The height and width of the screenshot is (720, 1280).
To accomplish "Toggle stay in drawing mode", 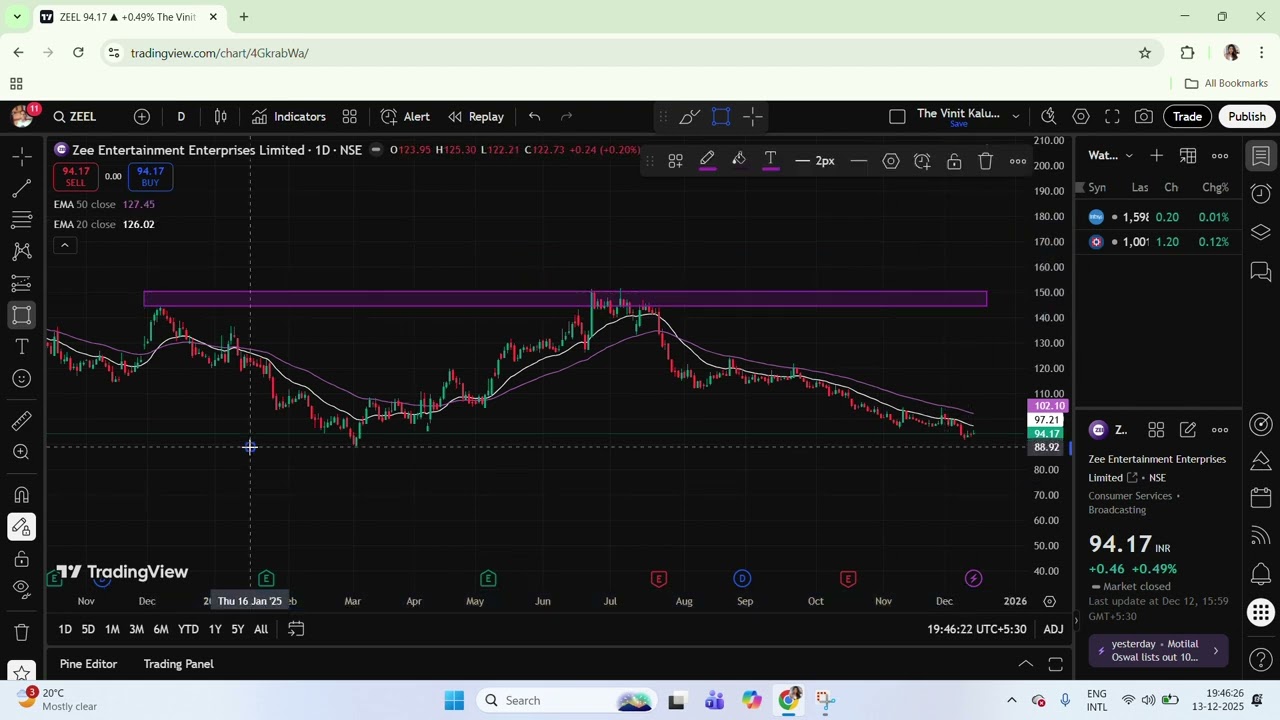I will [21, 527].
